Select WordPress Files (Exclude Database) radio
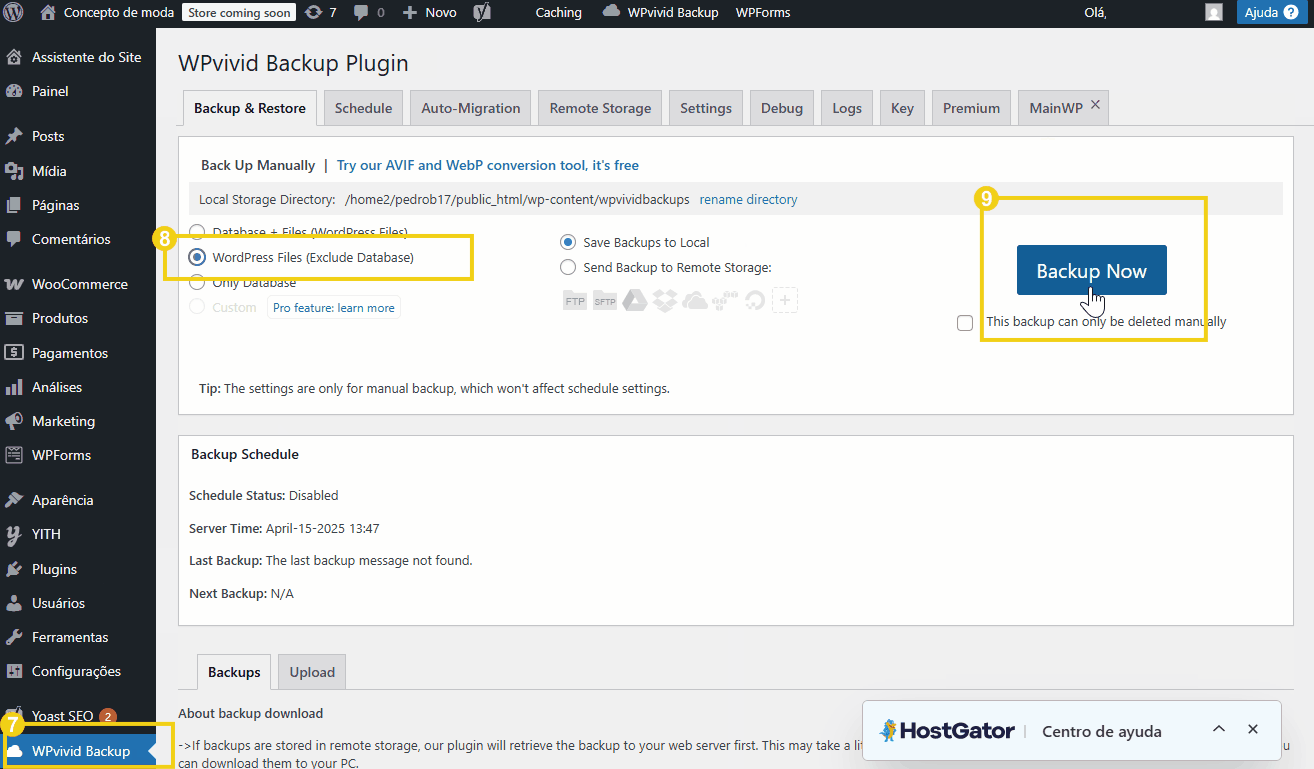Image resolution: width=1314 pixels, height=769 pixels. pyautogui.click(x=197, y=257)
